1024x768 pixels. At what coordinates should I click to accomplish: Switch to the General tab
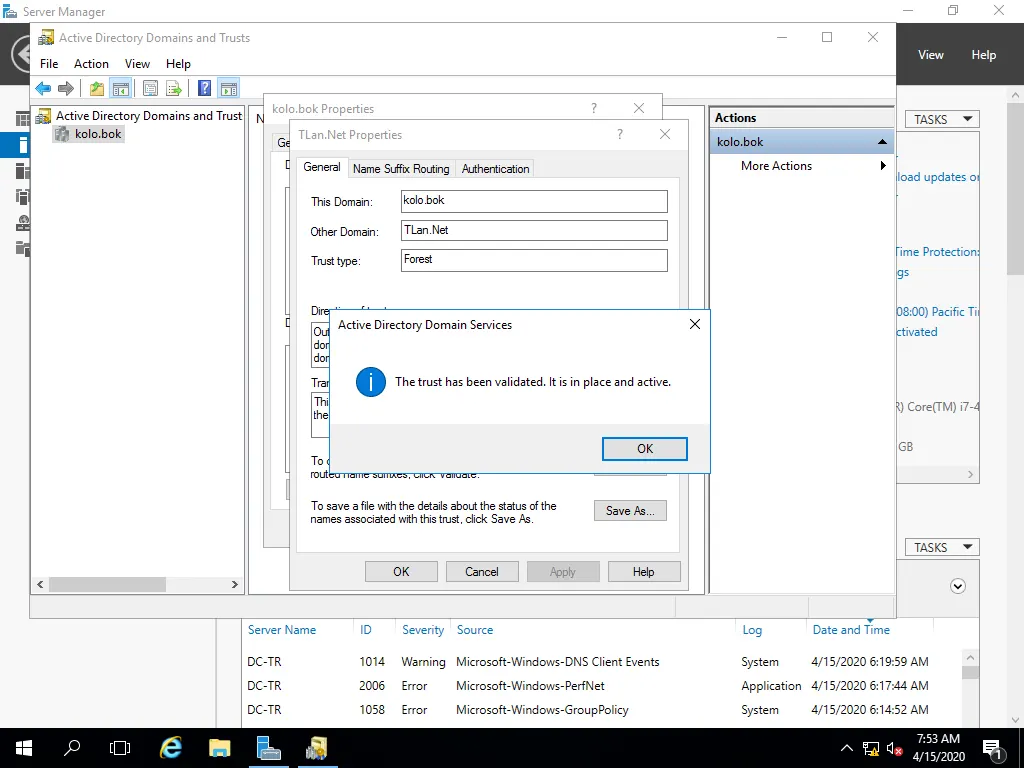[x=322, y=167]
